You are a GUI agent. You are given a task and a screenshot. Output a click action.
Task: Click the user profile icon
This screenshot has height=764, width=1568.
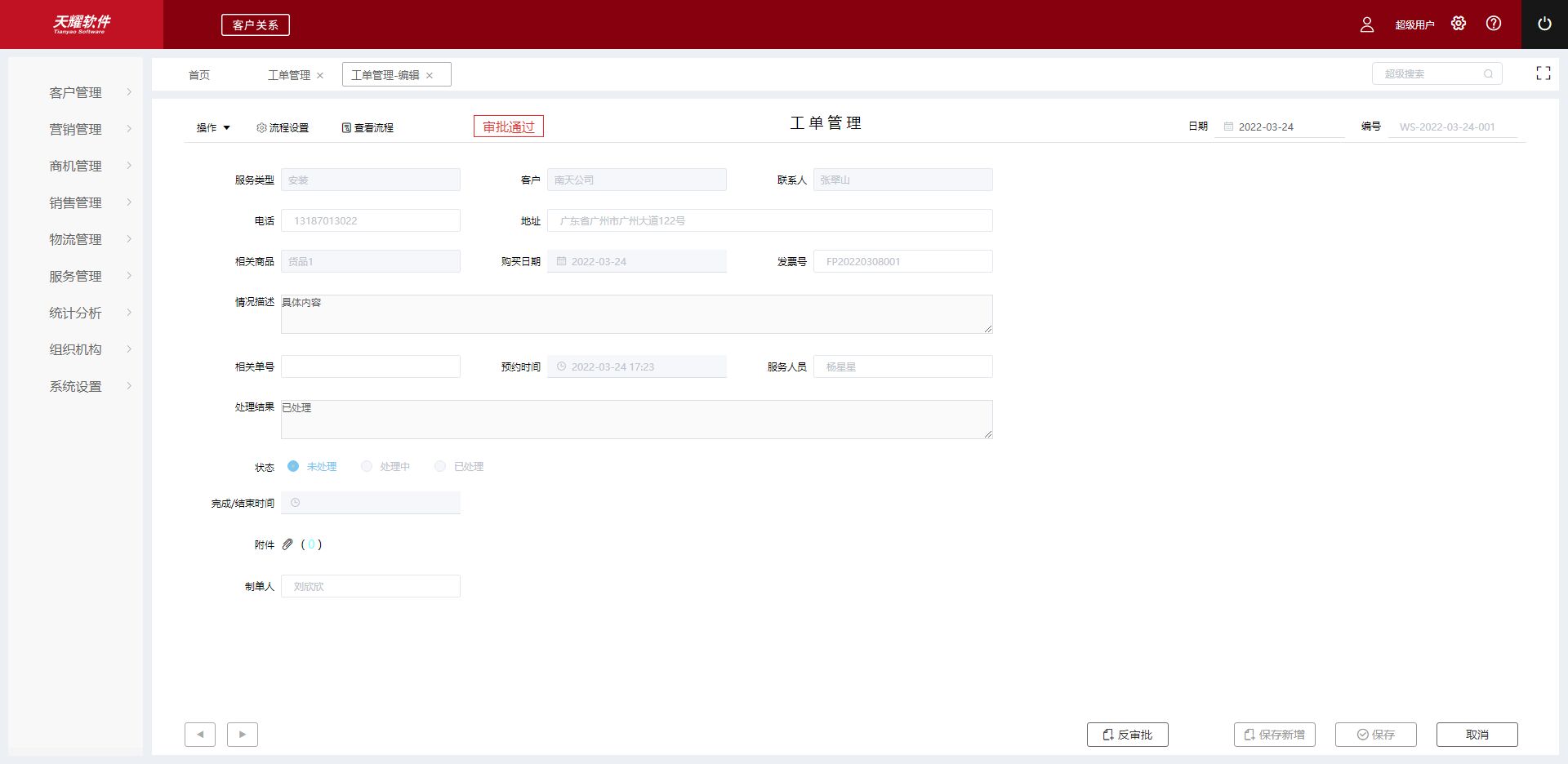coord(1367,24)
